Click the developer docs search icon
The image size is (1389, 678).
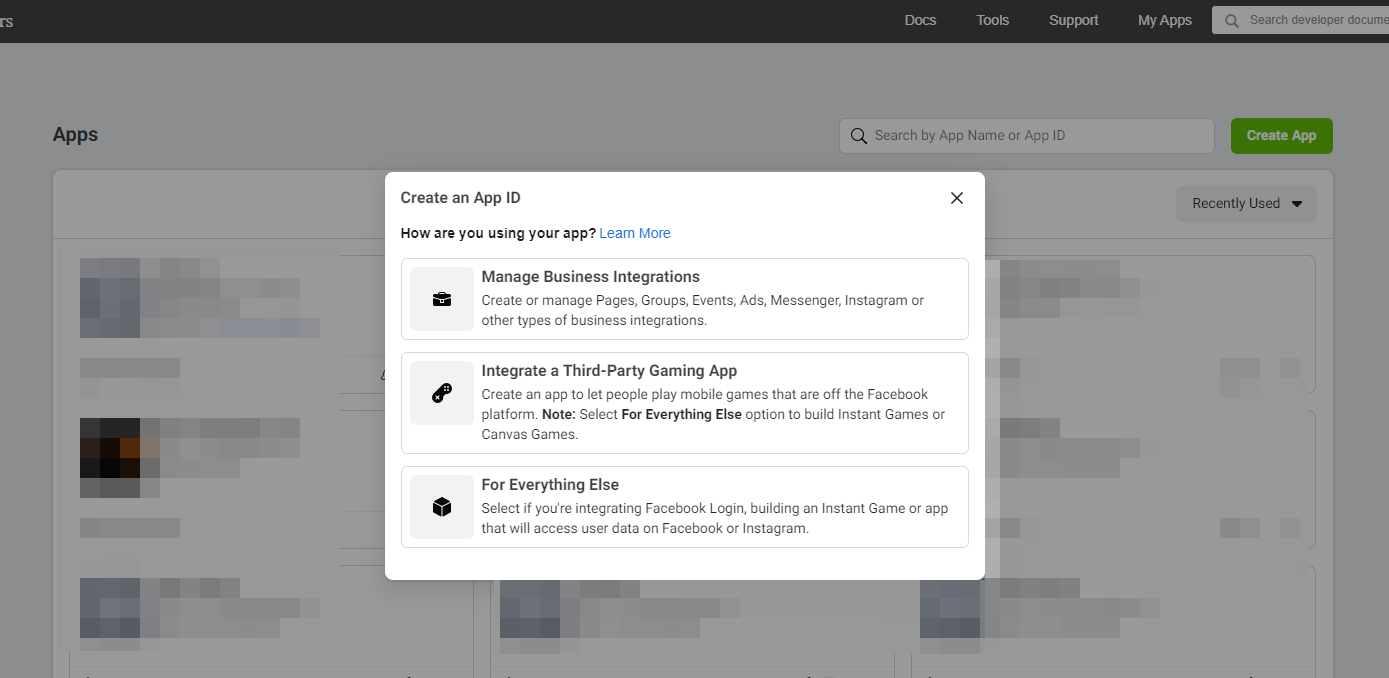[x=1231, y=20]
